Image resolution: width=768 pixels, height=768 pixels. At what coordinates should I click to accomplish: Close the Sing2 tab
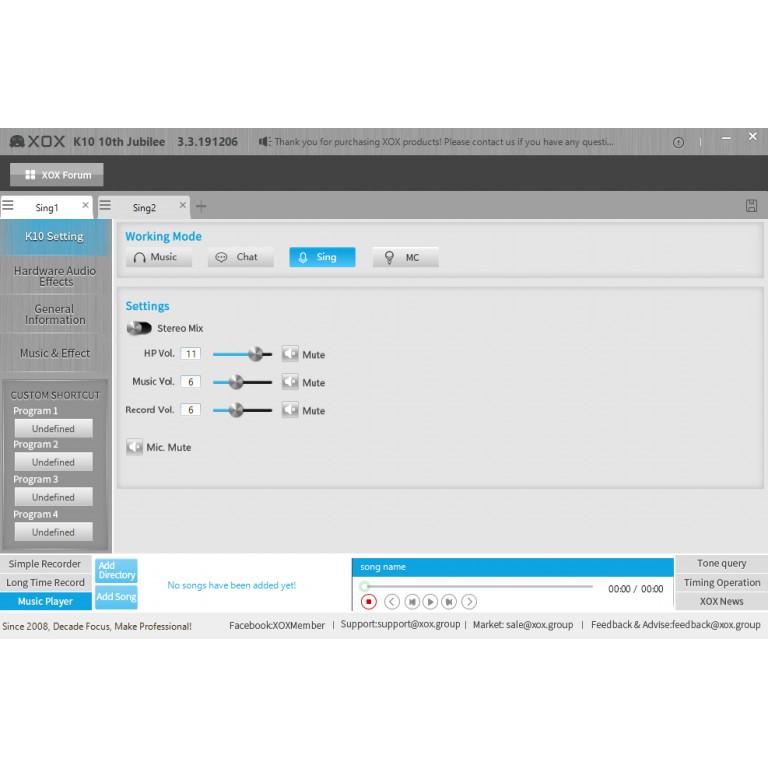tap(183, 205)
